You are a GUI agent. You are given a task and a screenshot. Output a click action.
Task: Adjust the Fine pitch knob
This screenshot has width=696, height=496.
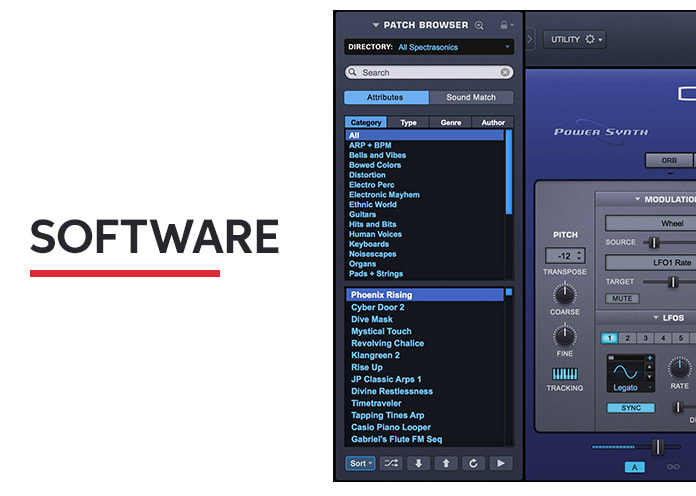565,335
